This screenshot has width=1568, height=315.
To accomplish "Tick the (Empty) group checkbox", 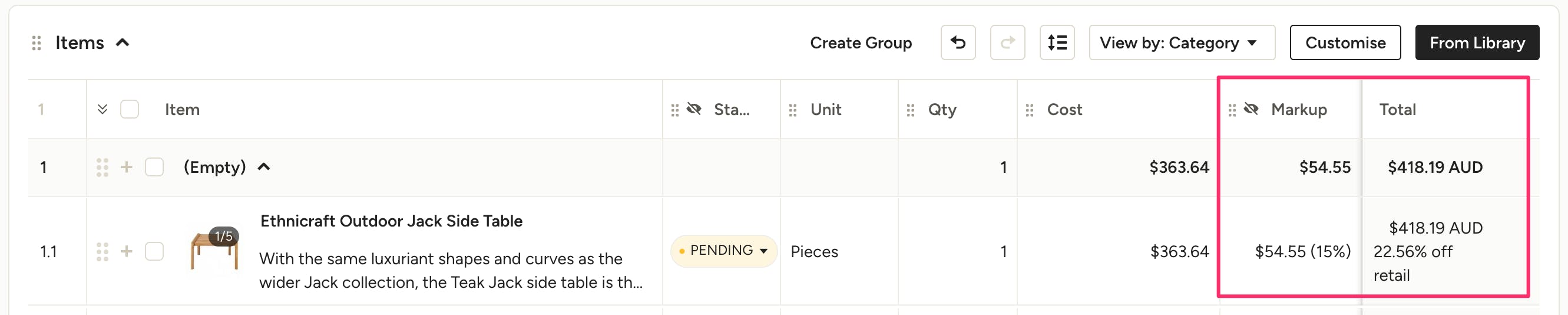I will pyautogui.click(x=154, y=167).
